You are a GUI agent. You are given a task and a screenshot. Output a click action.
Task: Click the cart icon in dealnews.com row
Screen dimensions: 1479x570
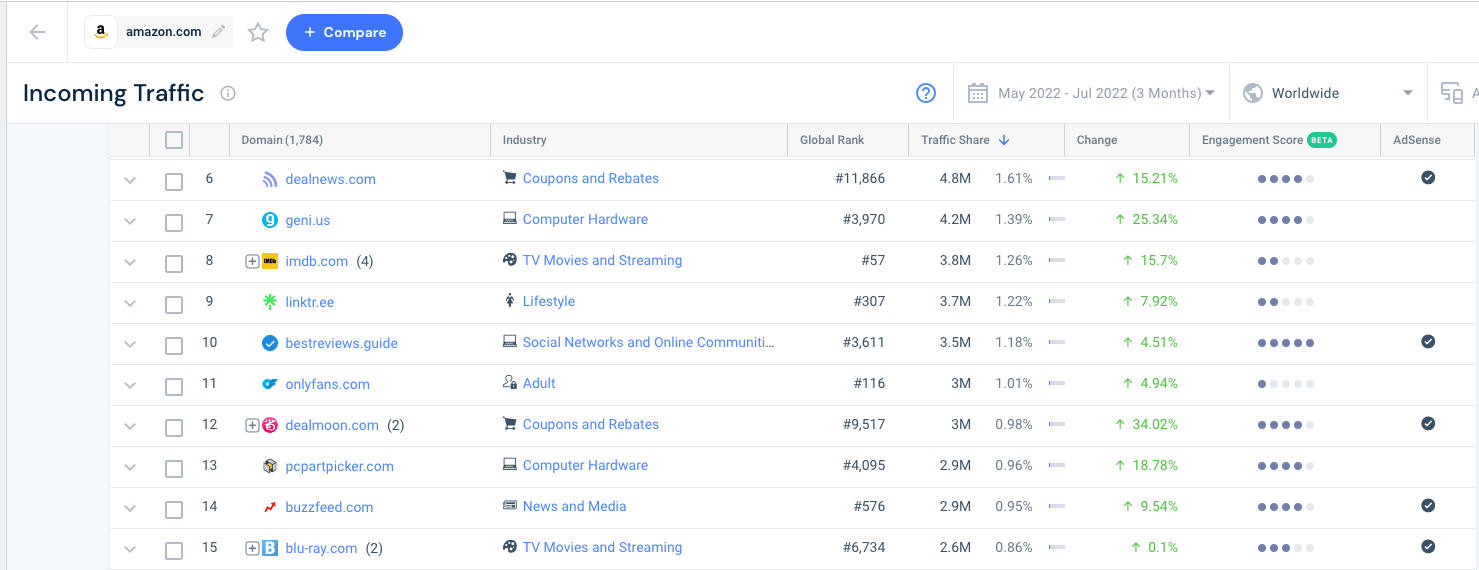coord(510,178)
